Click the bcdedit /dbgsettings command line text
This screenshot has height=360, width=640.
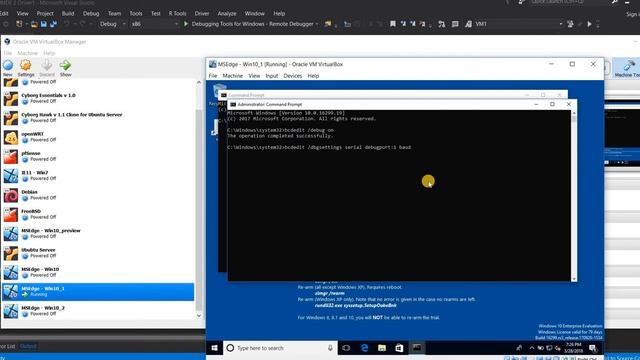[x=319, y=147]
